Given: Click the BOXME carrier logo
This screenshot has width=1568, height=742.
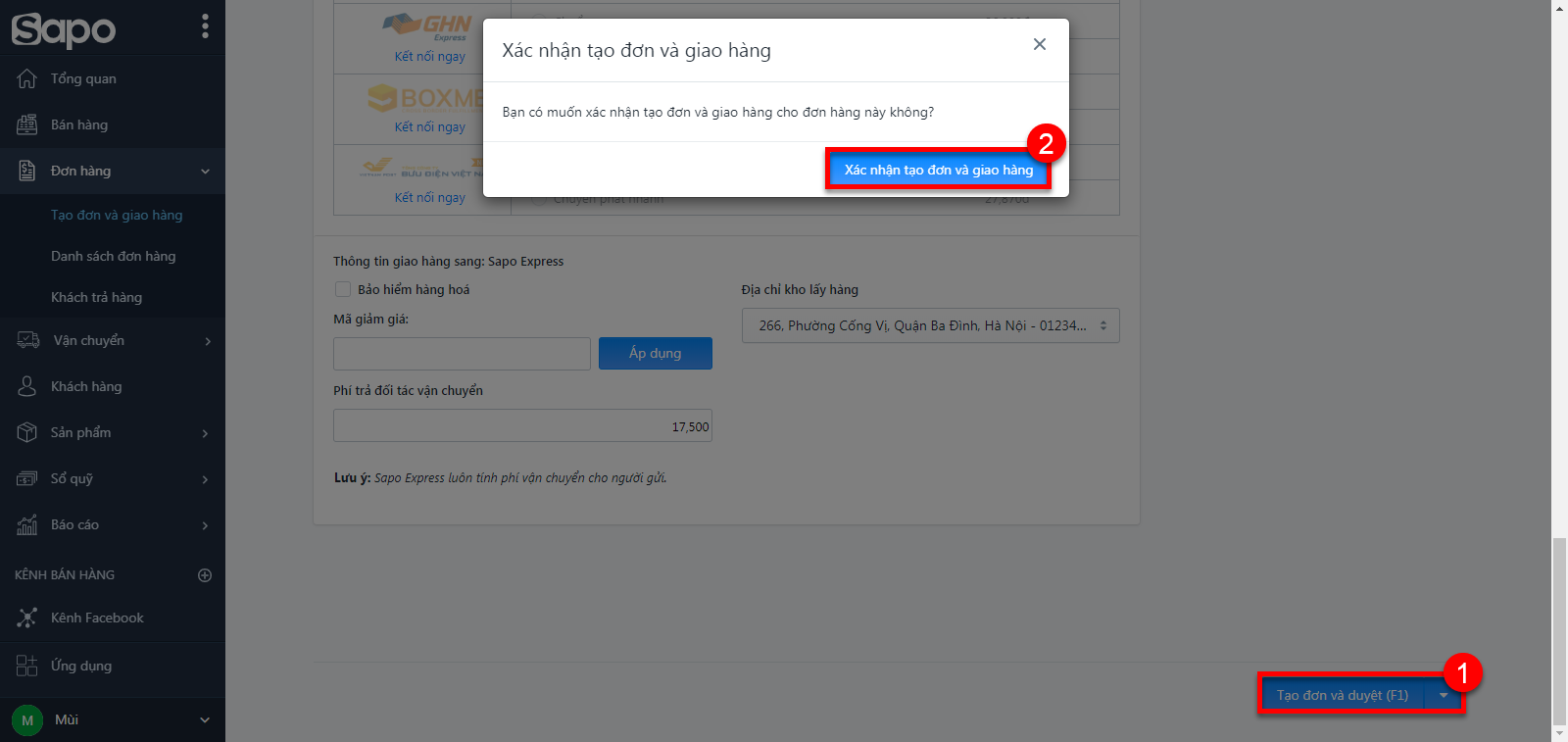Looking at the screenshot, I should (x=425, y=98).
